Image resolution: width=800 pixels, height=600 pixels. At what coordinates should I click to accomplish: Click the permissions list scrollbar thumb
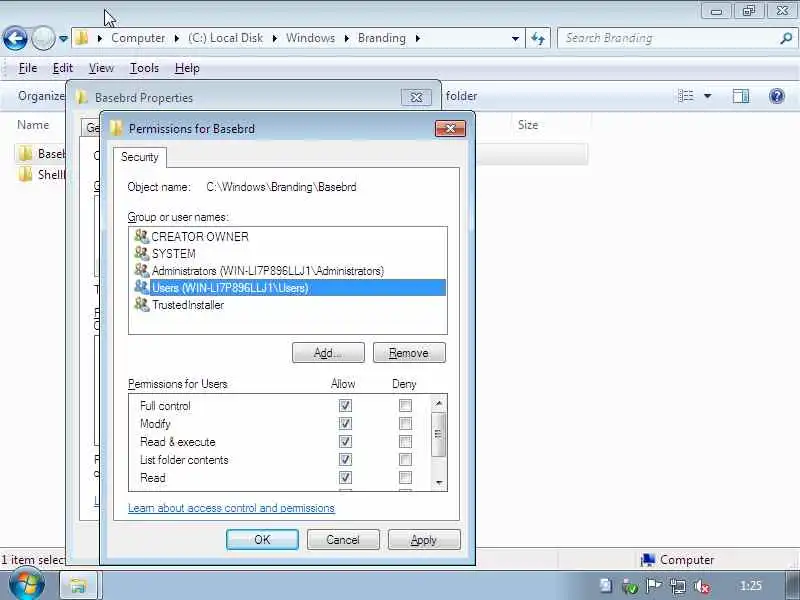[439, 434]
